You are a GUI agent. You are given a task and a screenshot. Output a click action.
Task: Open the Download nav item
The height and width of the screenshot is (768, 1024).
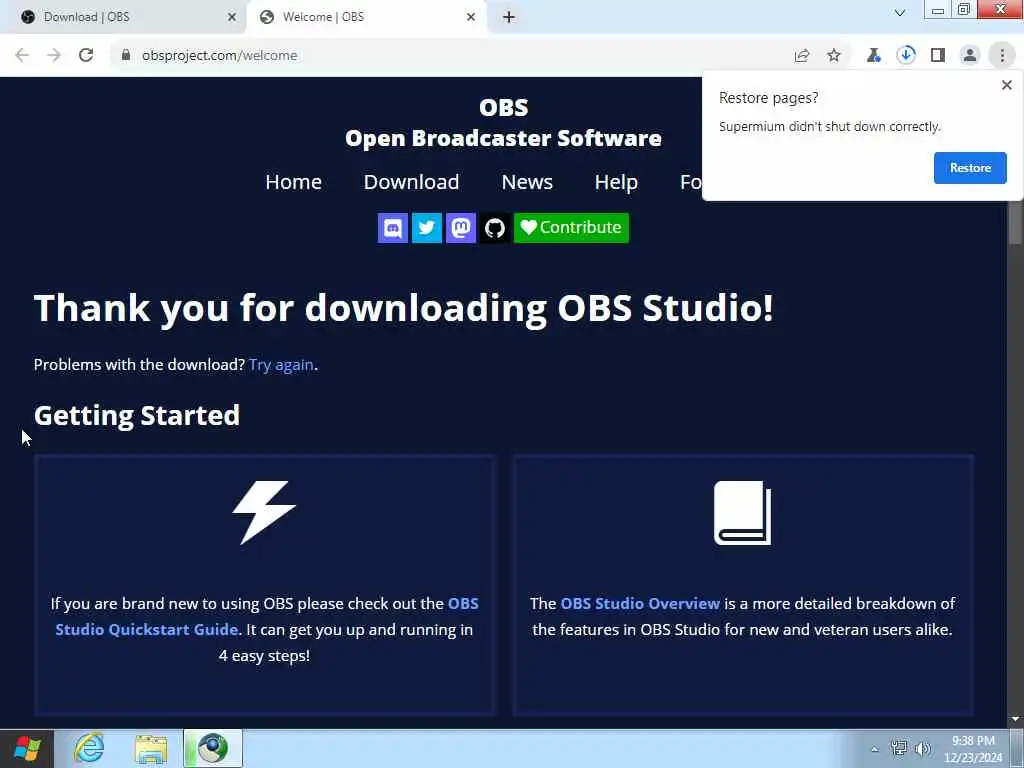[411, 182]
